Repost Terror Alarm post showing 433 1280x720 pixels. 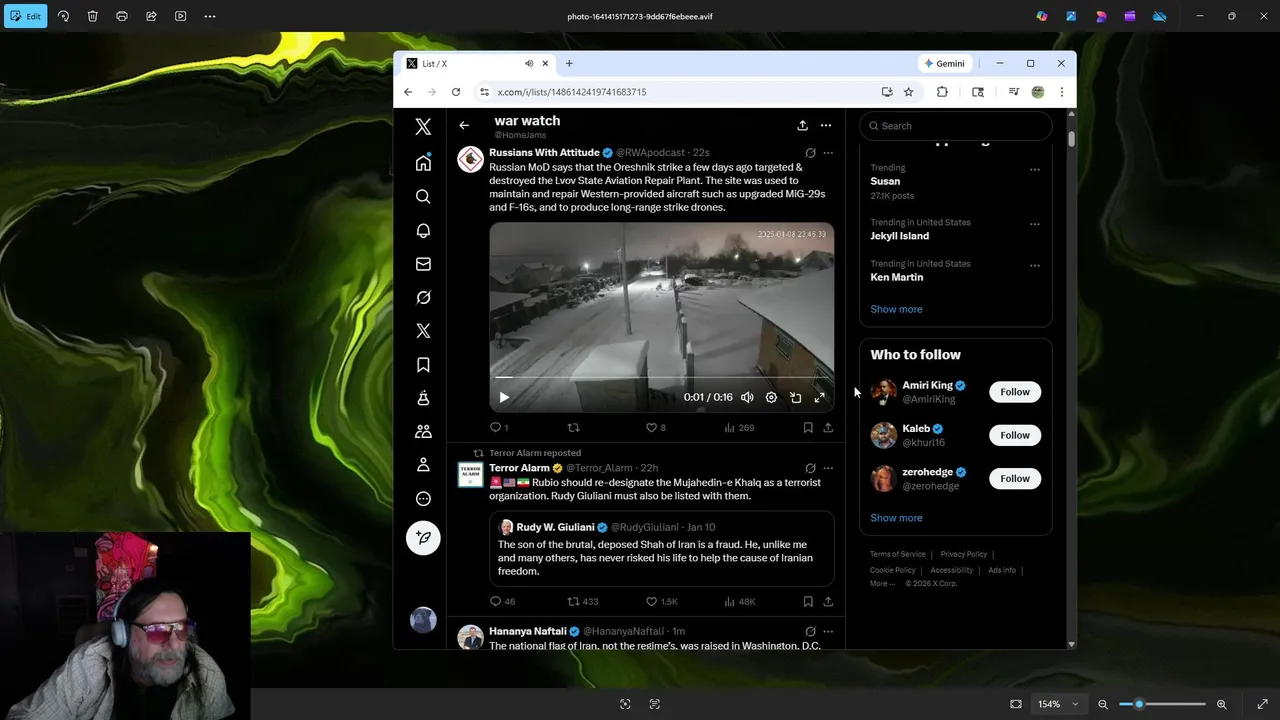pyautogui.click(x=583, y=602)
